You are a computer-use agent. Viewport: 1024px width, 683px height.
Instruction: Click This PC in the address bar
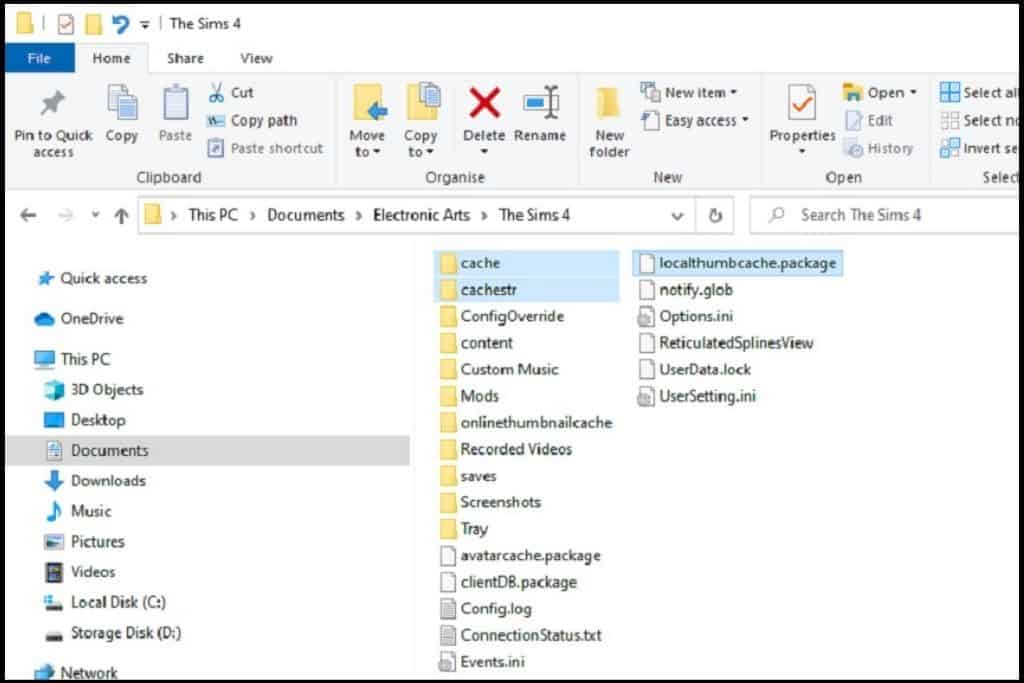[213, 215]
